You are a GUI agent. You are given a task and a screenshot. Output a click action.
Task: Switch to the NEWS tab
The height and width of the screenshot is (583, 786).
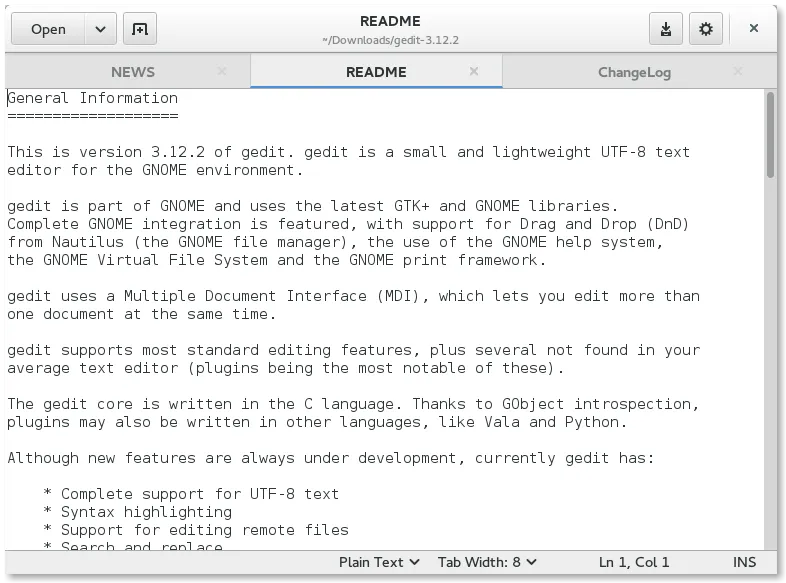(x=133, y=72)
